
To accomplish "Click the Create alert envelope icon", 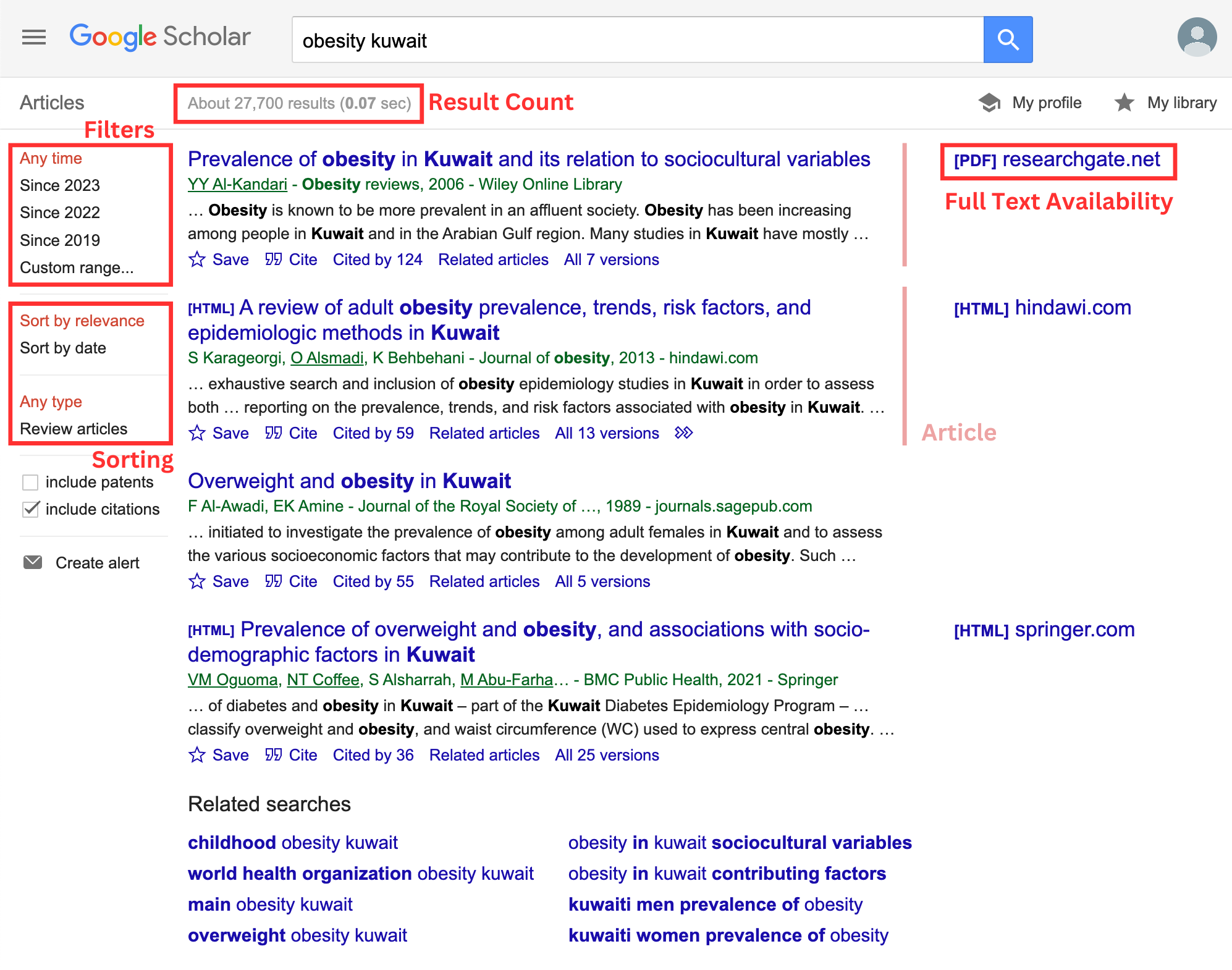I will tap(33, 562).
